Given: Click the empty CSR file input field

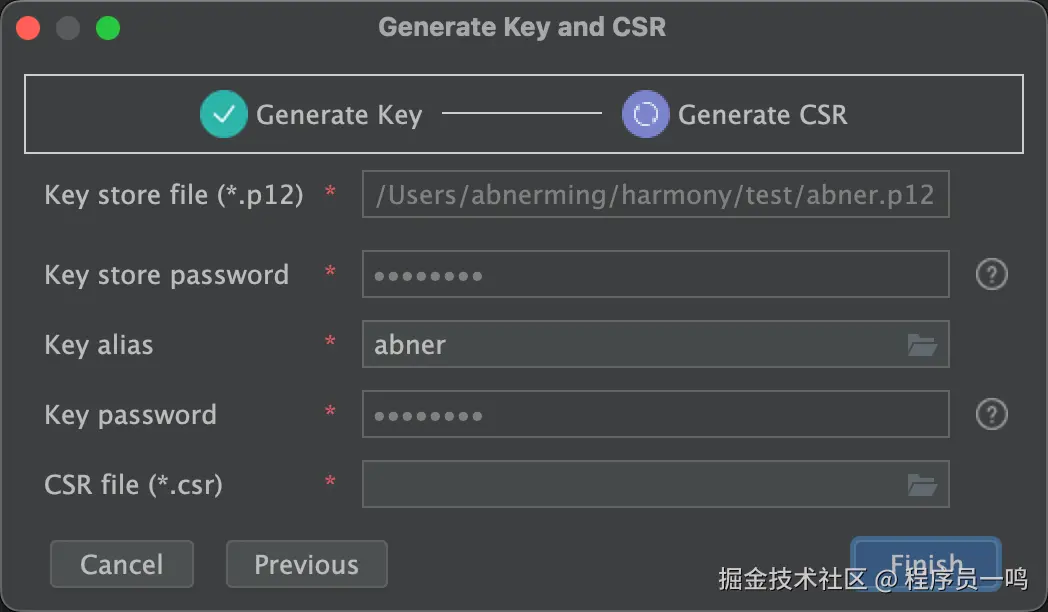Looking at the screenshot, I should [630, 485].
